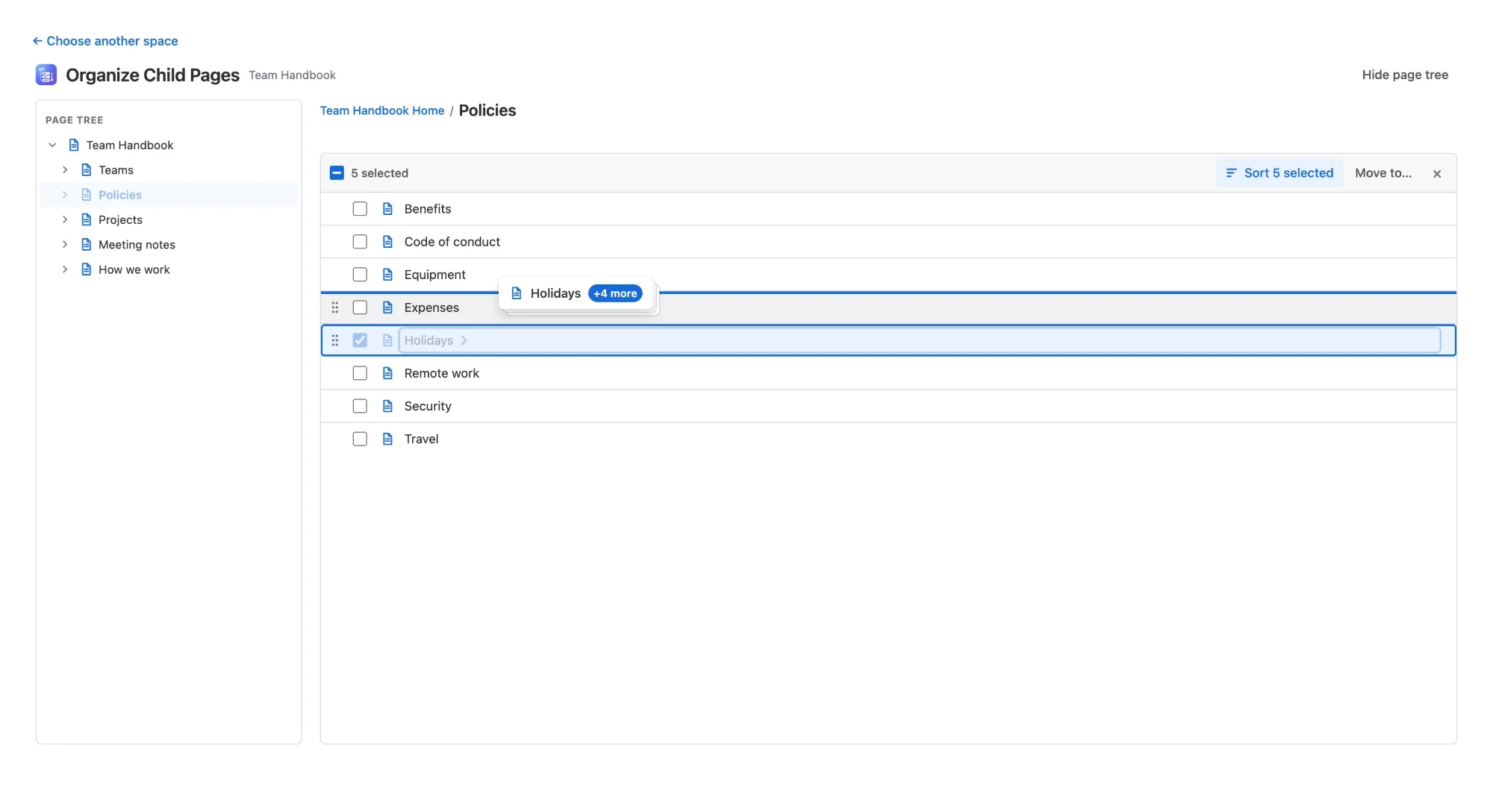1493x812 pixels.
Task: Grab the drag handle on Expenses row
Action: pos(335,307)
